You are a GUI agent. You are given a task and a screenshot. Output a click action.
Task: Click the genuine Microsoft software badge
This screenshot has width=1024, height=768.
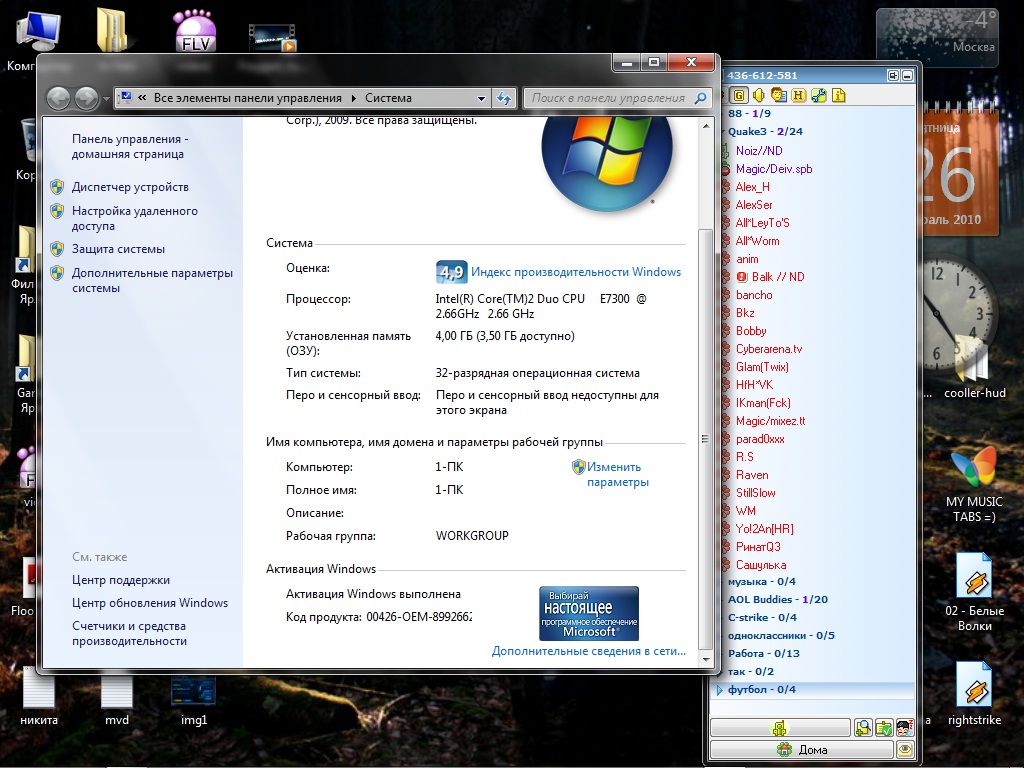[x=588, y=613]
